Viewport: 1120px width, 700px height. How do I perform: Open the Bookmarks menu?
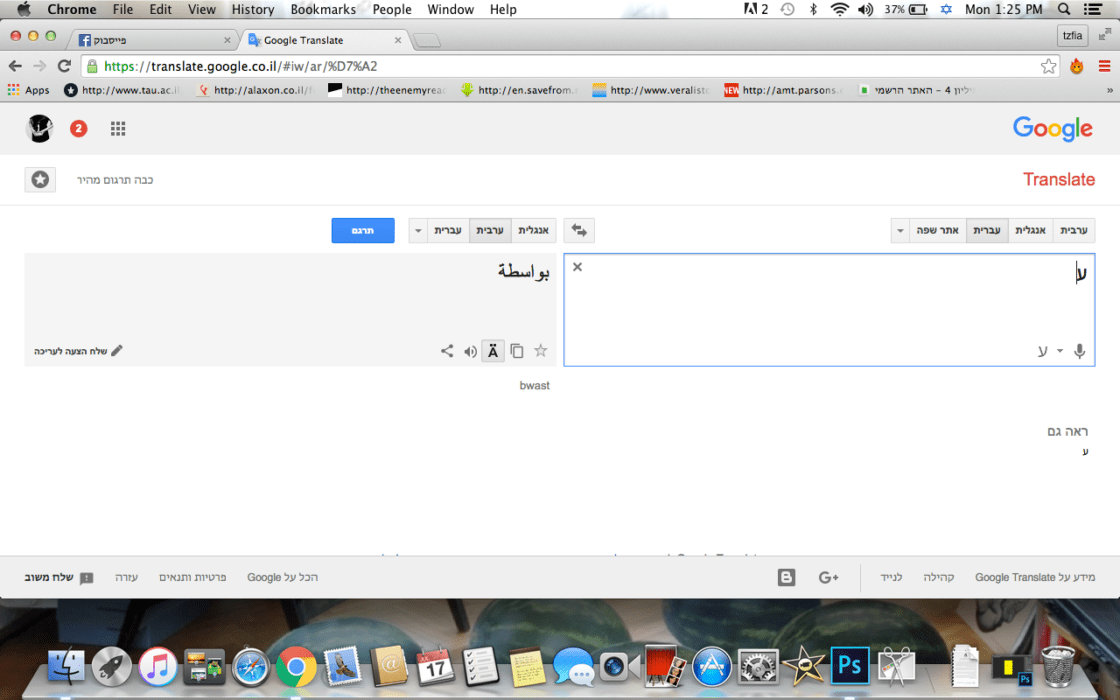(x=323, y=9)
